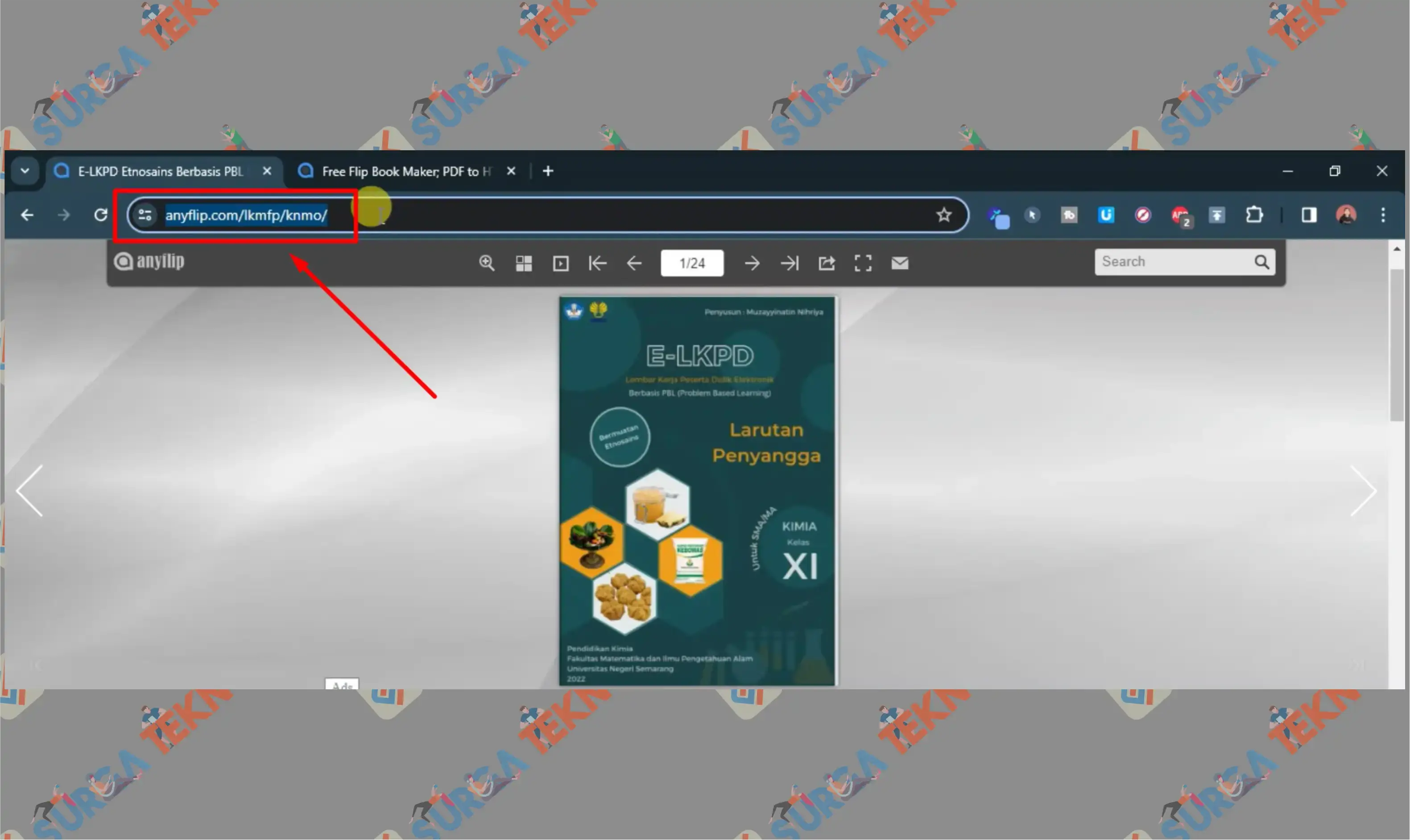Click the zoom in magnifier icon
1410x840 pixels.
(x=486, y=263)
